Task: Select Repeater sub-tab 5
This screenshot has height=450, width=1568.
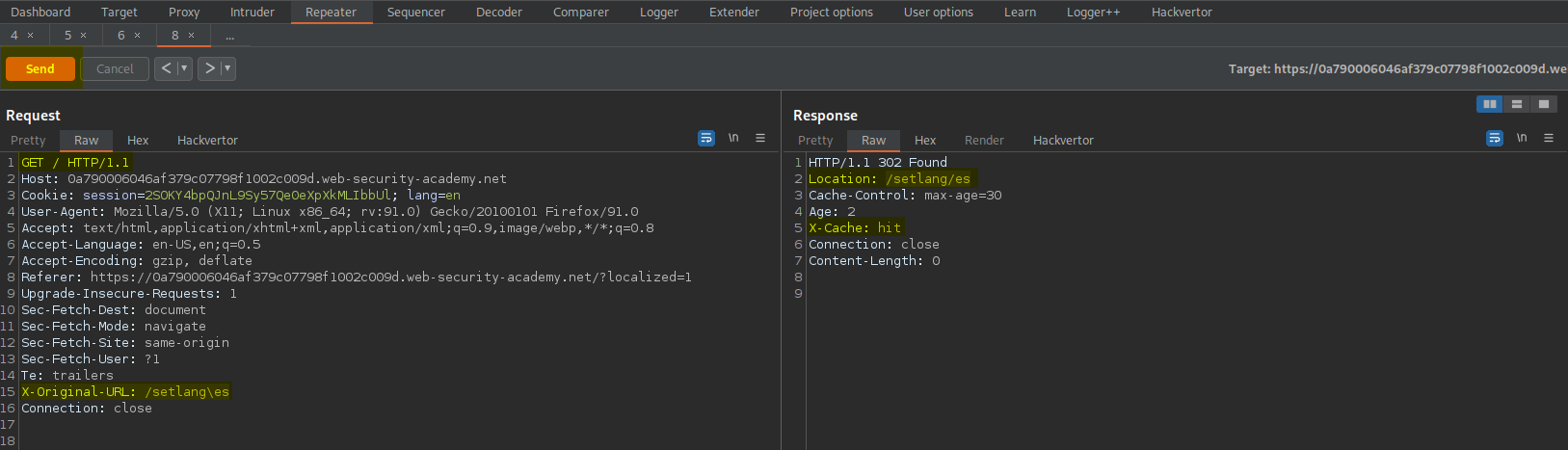Action: click(68, 35)
